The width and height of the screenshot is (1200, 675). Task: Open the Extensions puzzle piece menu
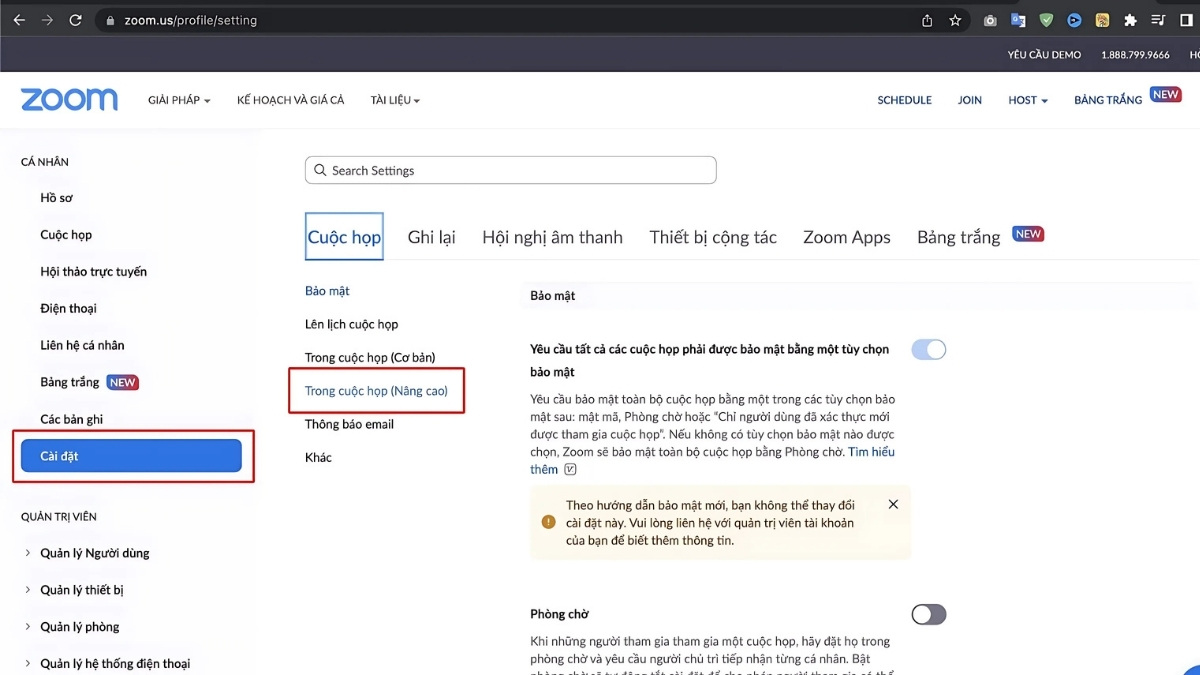click(1130, 20)
